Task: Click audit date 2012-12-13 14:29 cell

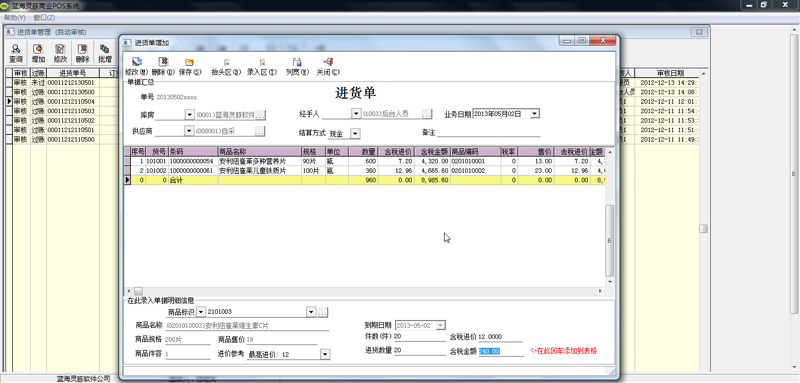Action: [x=668, y=83]
